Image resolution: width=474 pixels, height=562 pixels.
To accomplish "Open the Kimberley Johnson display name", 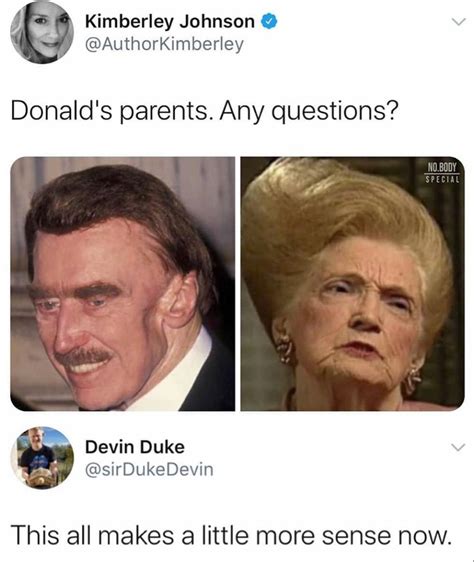I will (170, 22).
